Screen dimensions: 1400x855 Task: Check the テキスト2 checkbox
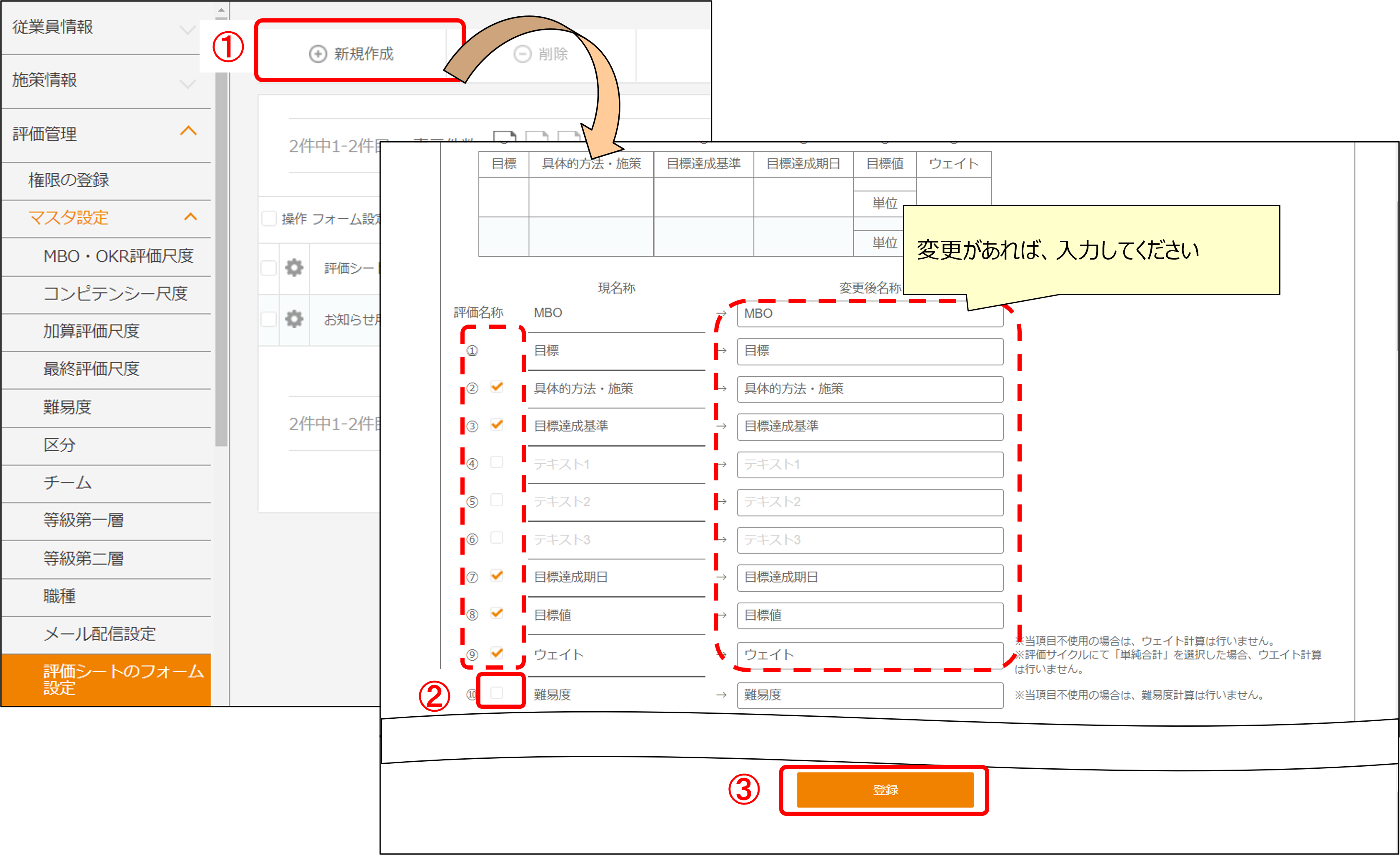coord(497,500)
